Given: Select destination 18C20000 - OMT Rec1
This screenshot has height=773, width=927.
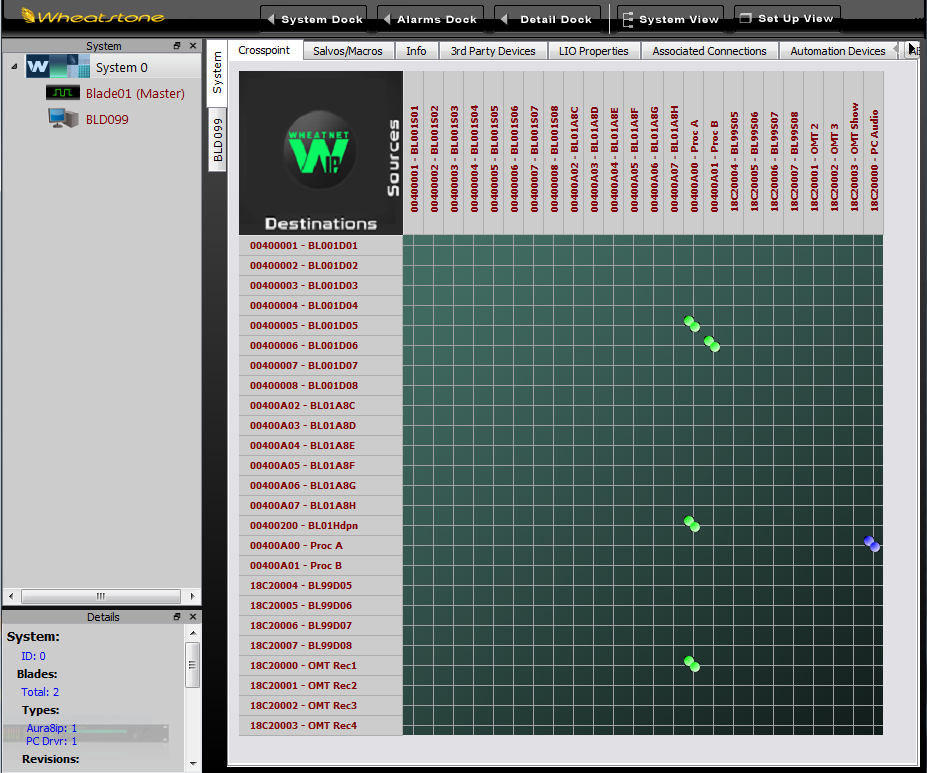Looking at the screenshot, I should (321, 665).
